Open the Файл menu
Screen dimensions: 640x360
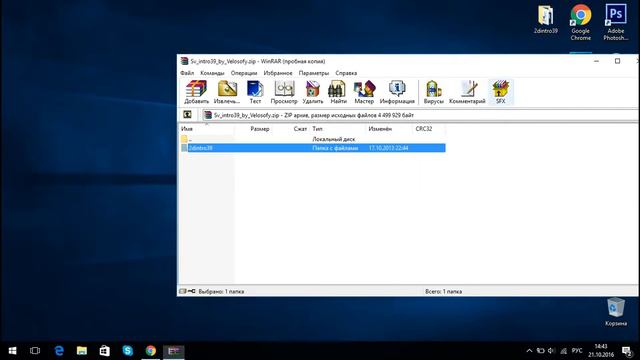pyautogui.click(x=187, y=73)
